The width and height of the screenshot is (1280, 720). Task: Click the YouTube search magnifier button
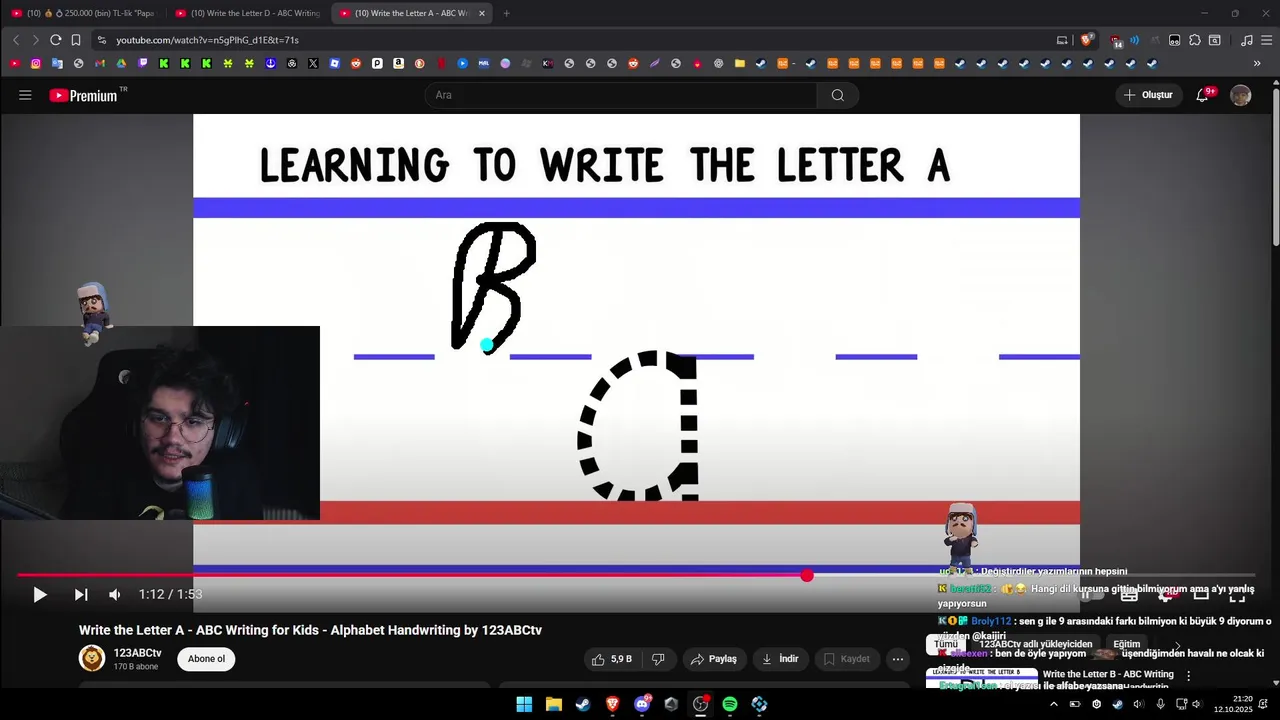838,95
